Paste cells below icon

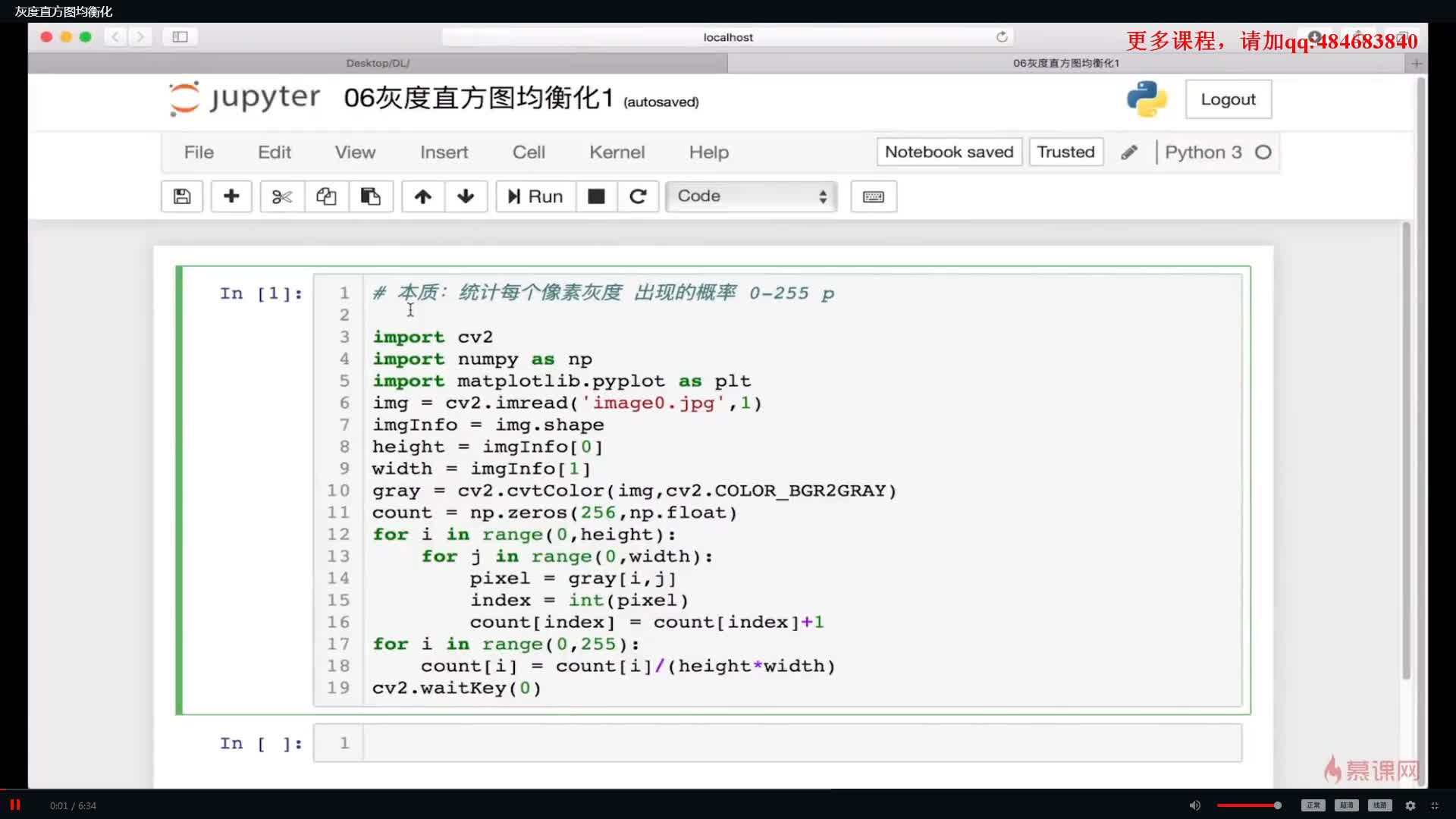370,196
